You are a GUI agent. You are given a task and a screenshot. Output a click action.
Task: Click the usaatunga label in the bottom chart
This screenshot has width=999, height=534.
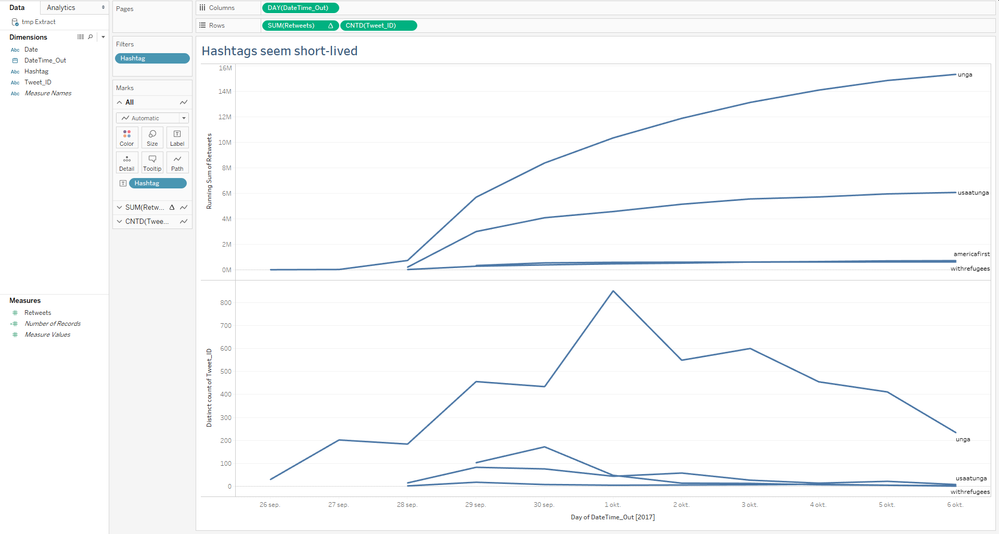click(971, 478)
